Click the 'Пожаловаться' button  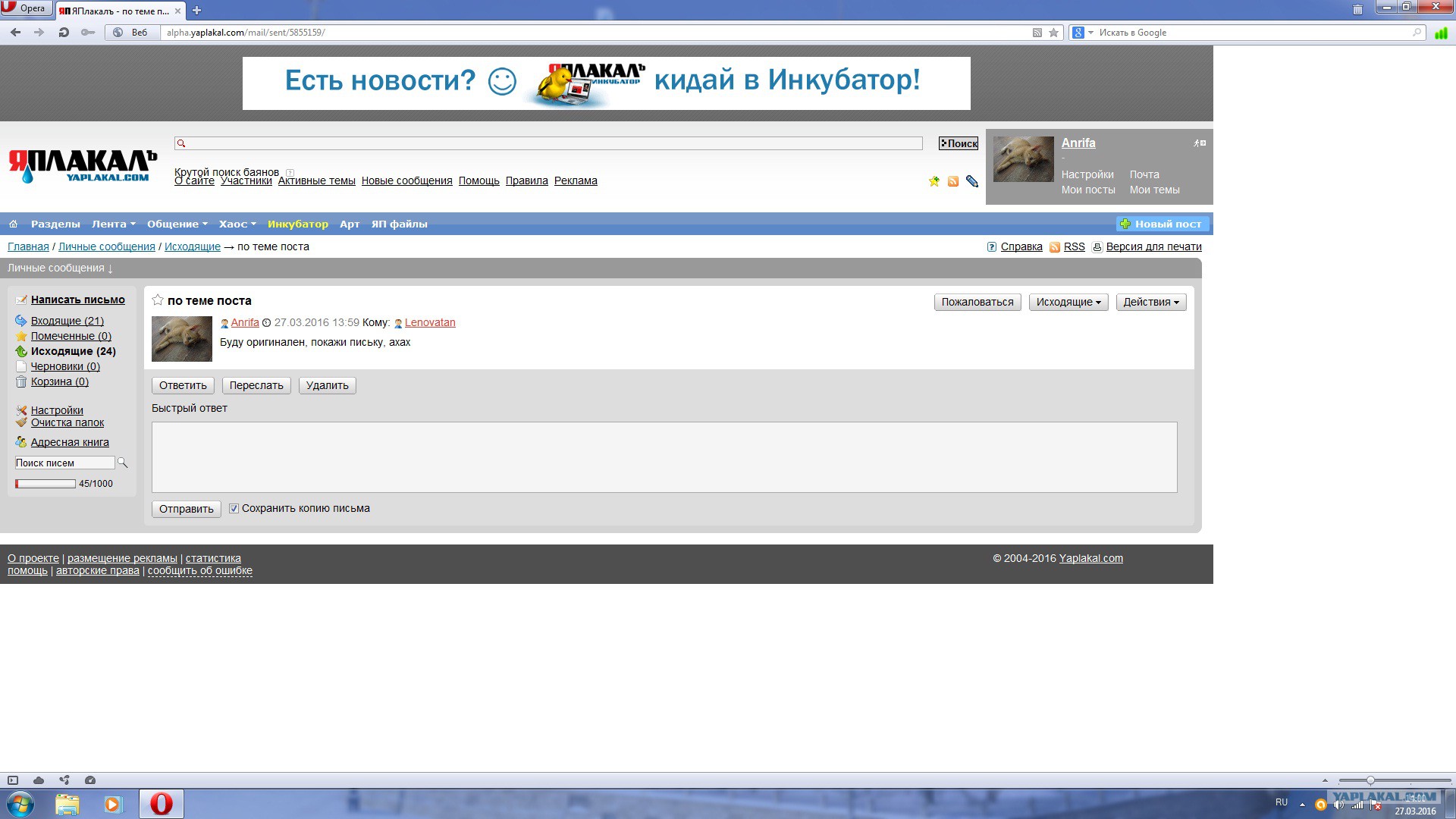[977, 302]
